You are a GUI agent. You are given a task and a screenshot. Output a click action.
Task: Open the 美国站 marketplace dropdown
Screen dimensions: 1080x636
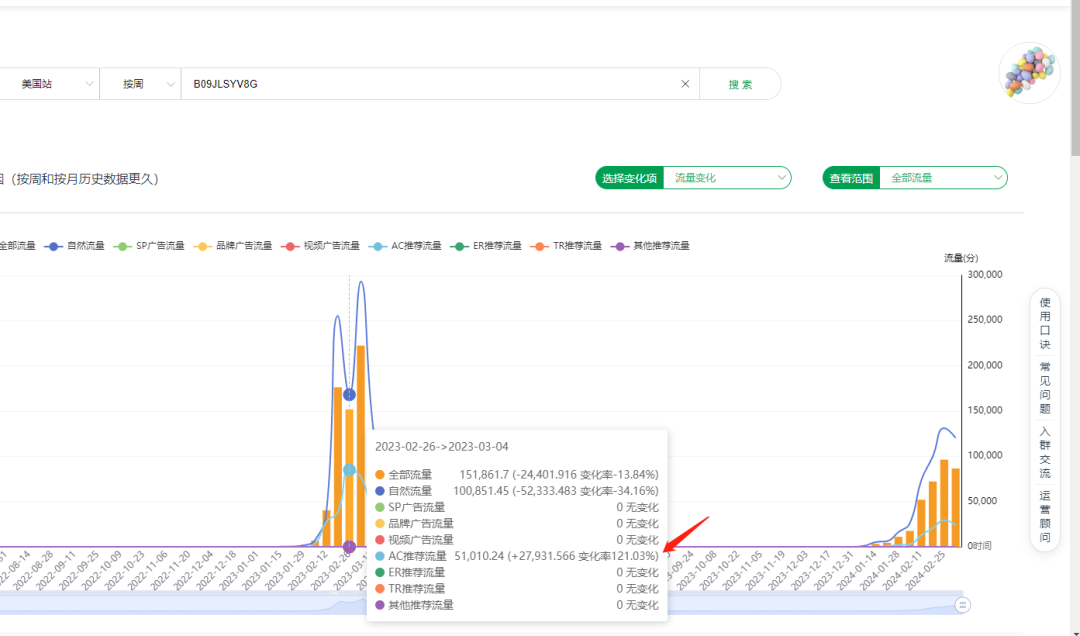[x=50, y=84]
